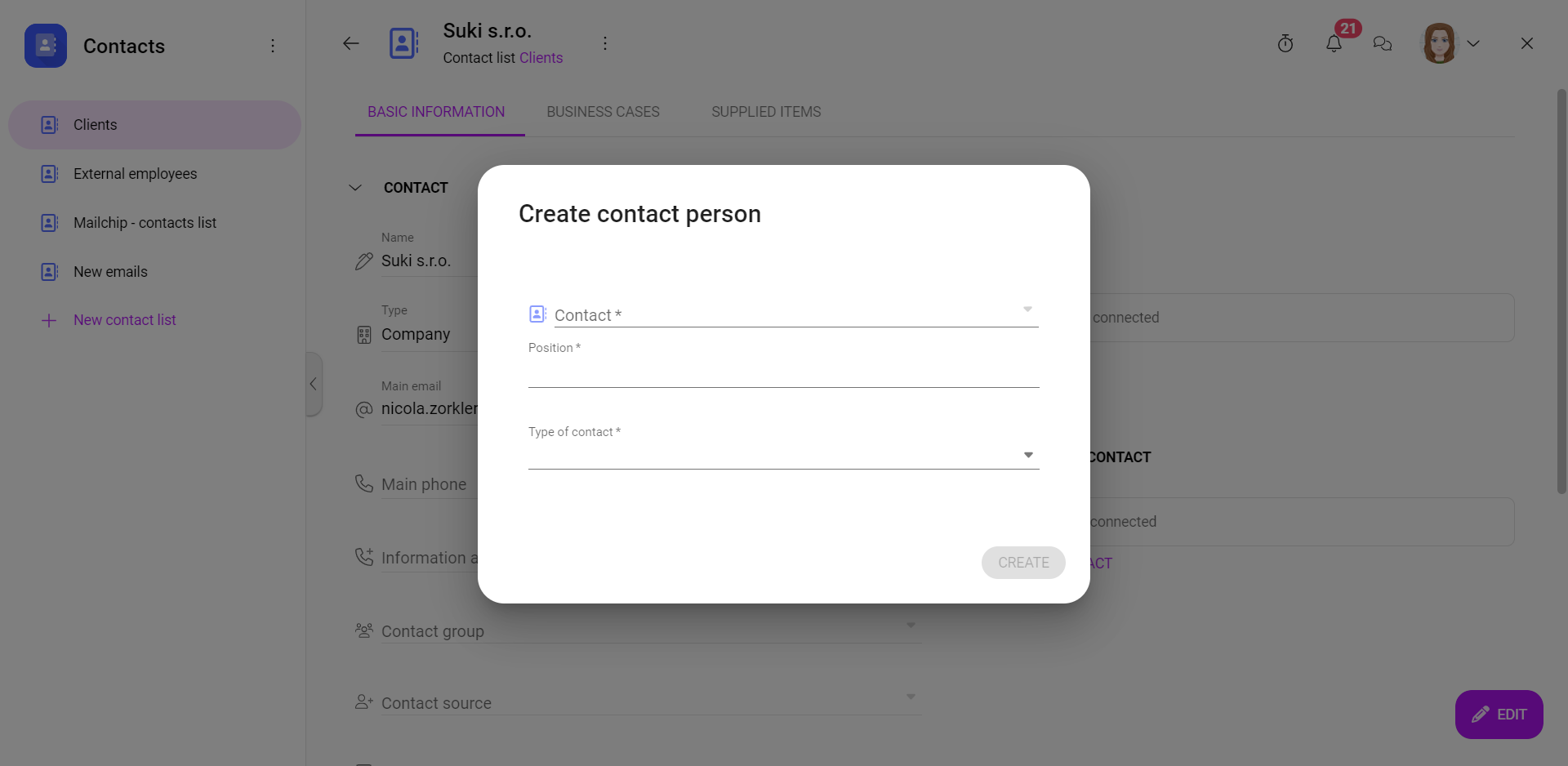Click the External employees list icon
The width and height of the screenshot is (1568, 766).
pyautogui.click(x=50, y=173)
